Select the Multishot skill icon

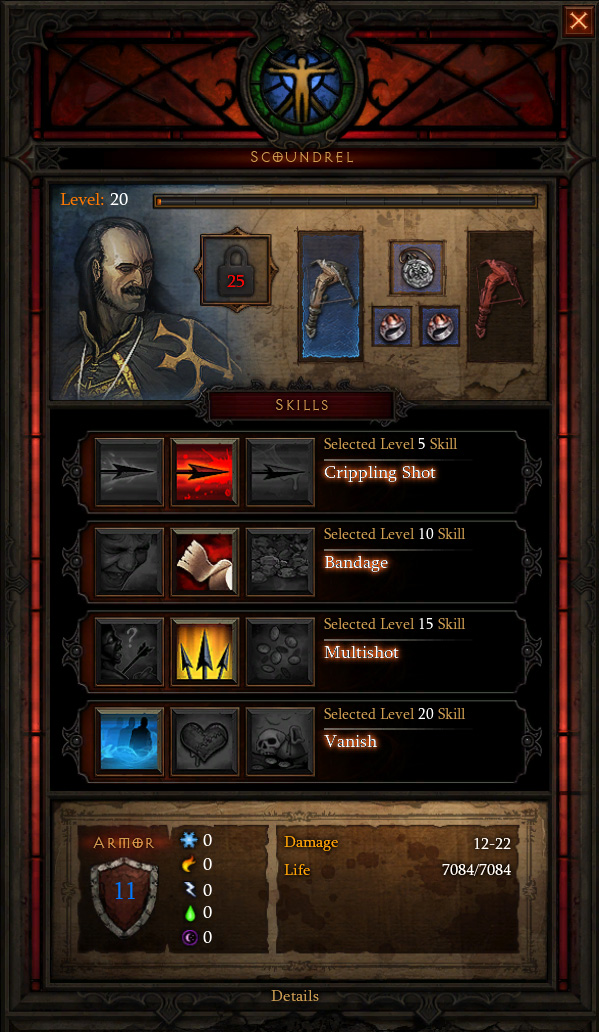204,652
